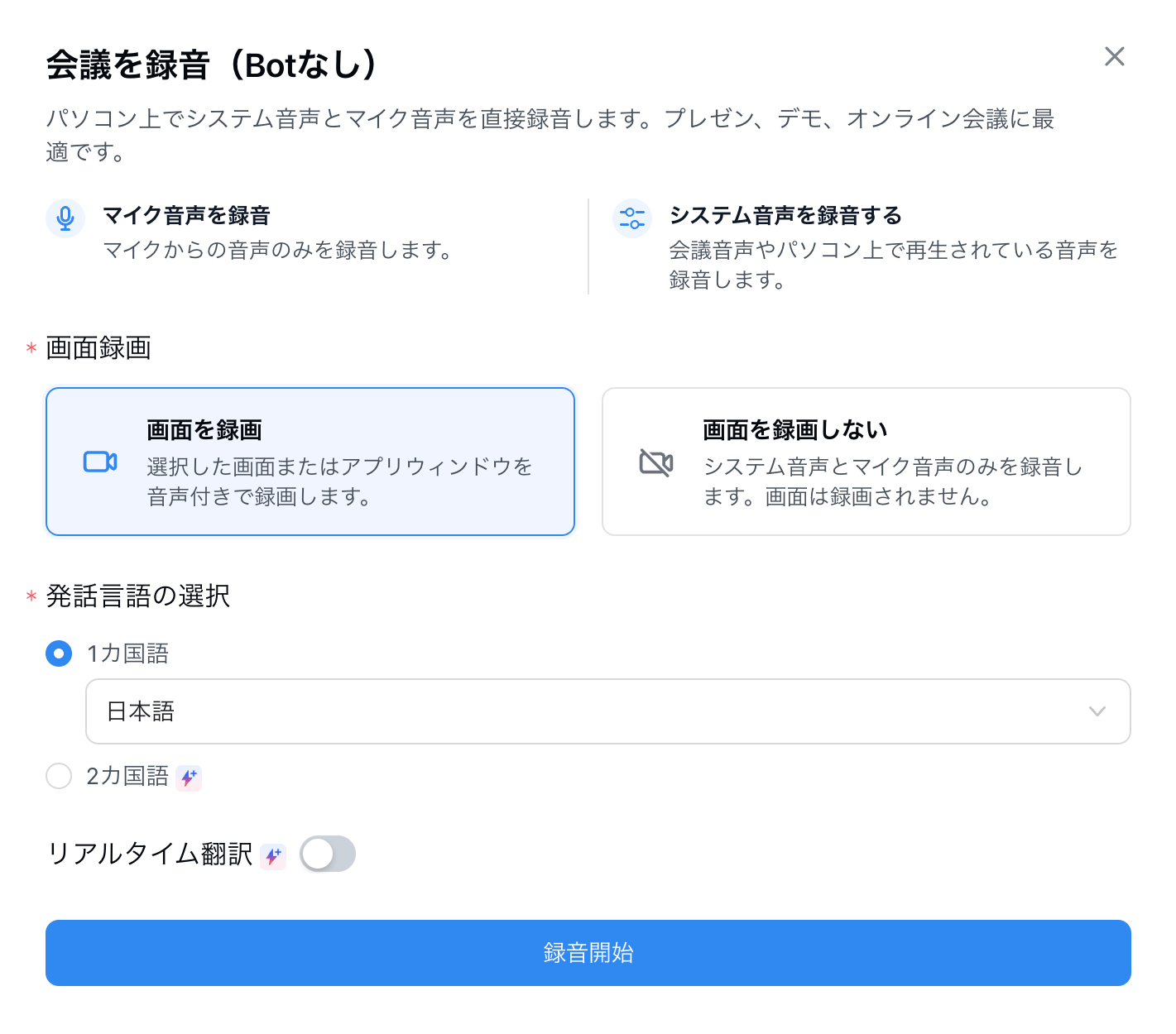Viewport: 1176px width, 1034px height.
Task: Close the 会議を録音 dialog with X
Action: pyautogui.click(x=1114, y=56)
